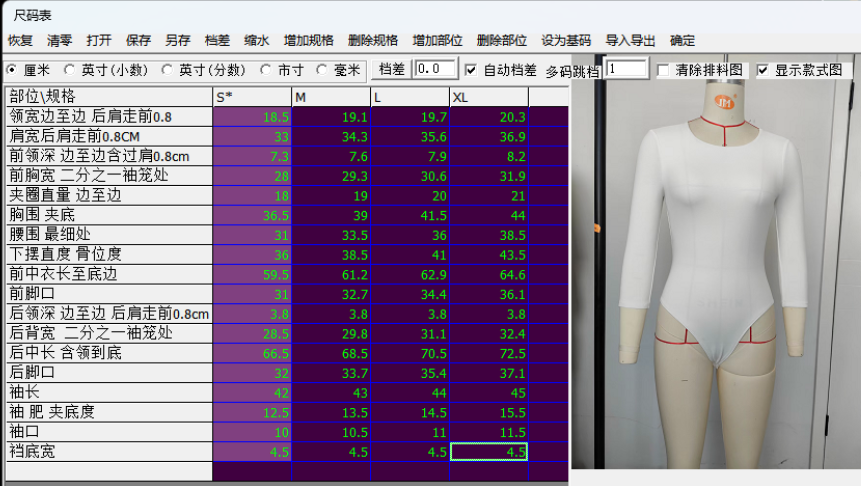This screenshot has width=861, height=486.
Task: Click the XL column header
Action: tap(488, 97)
